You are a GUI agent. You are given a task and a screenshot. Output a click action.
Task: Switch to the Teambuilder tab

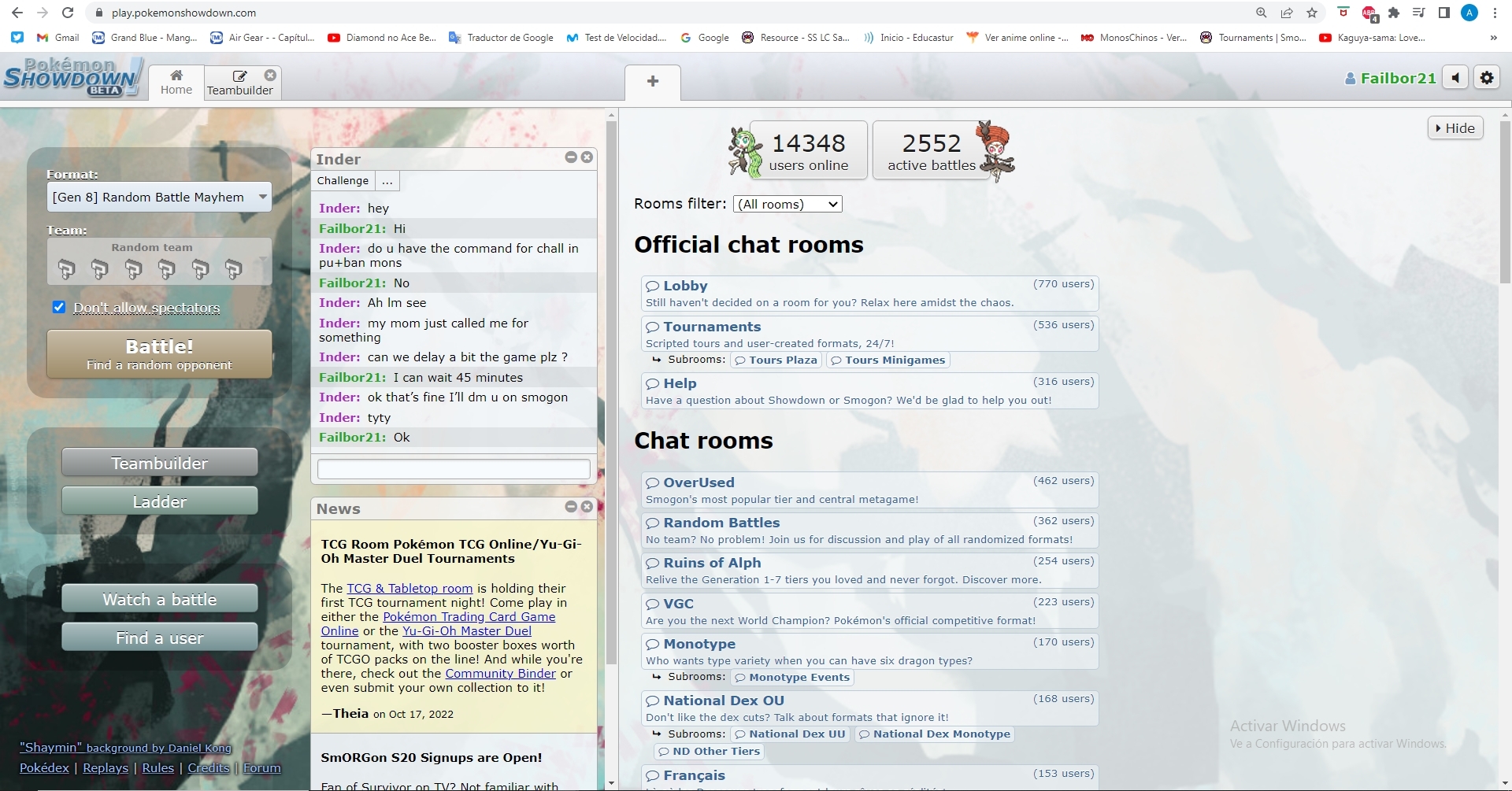tap(240, 81)
